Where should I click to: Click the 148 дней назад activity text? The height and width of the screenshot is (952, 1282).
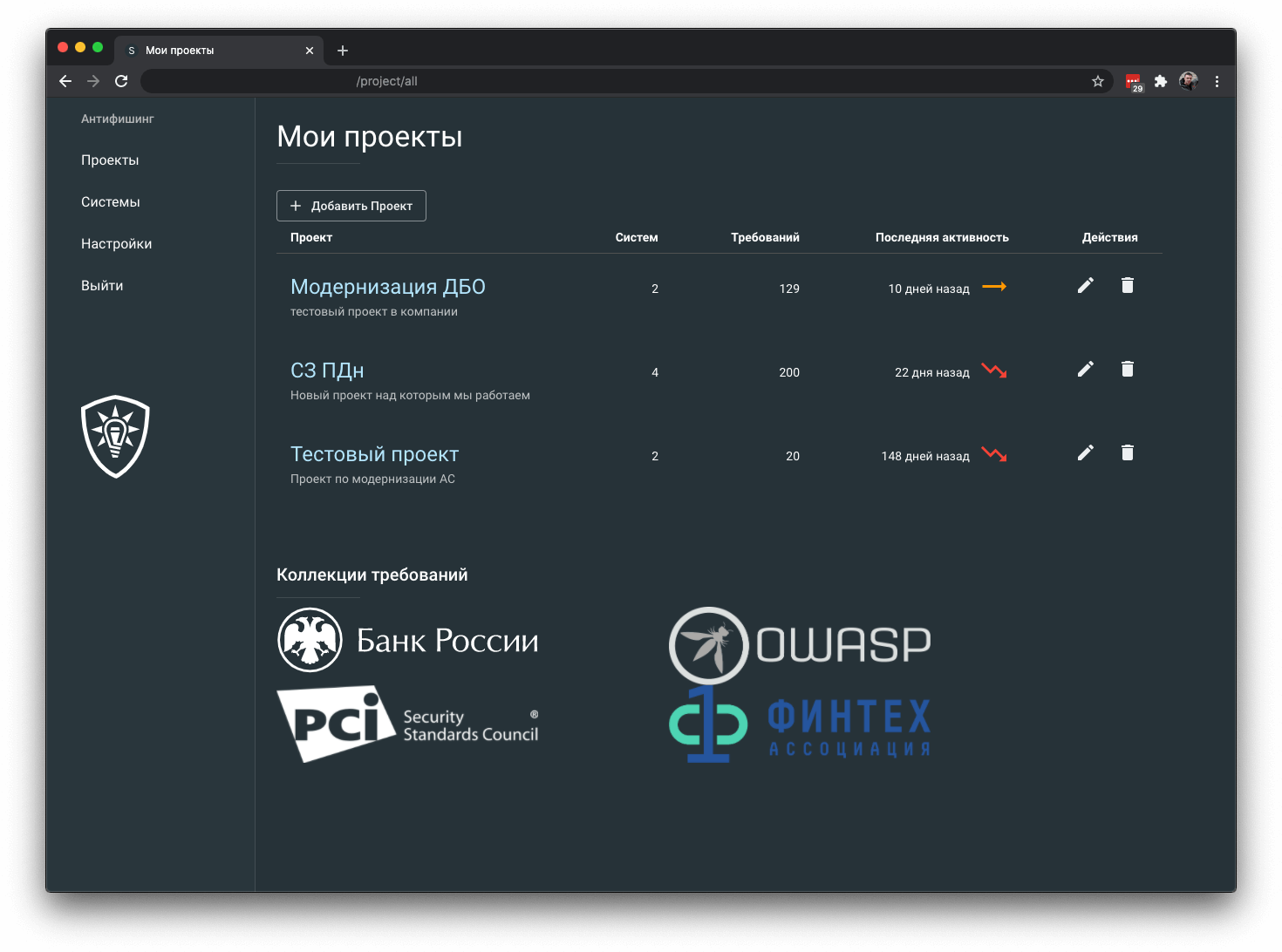tap(925, 456)
